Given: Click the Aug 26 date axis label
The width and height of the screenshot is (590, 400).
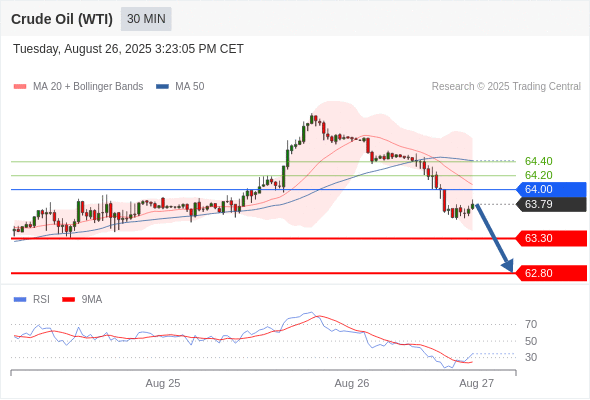Looking at the screenshot, I should 352,383.
